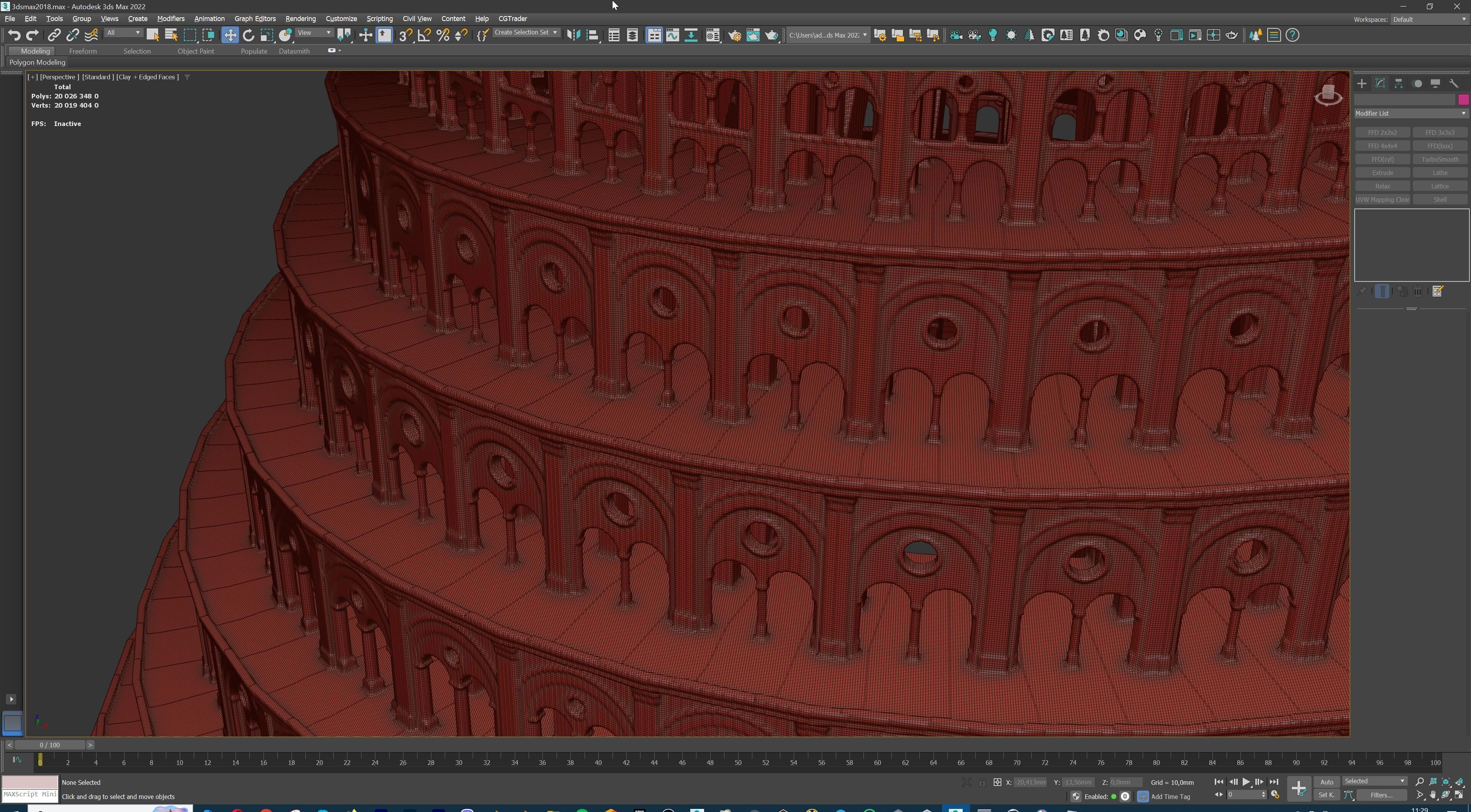Open the viewport filter funnel icon
Image resolution: width=1471 pixels, height=812 pixels.
[187, 77]
